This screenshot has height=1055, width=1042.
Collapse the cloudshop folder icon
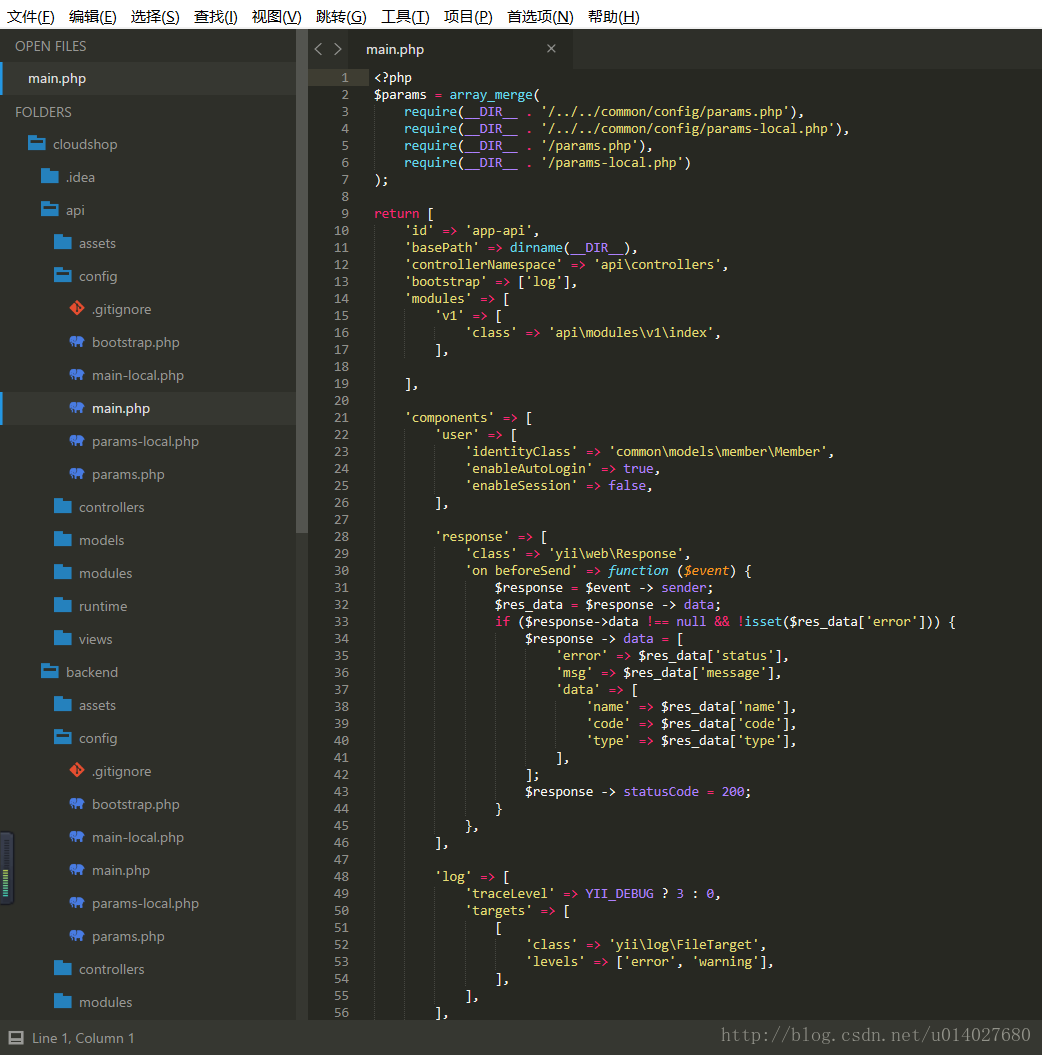(x=37, y=143)
